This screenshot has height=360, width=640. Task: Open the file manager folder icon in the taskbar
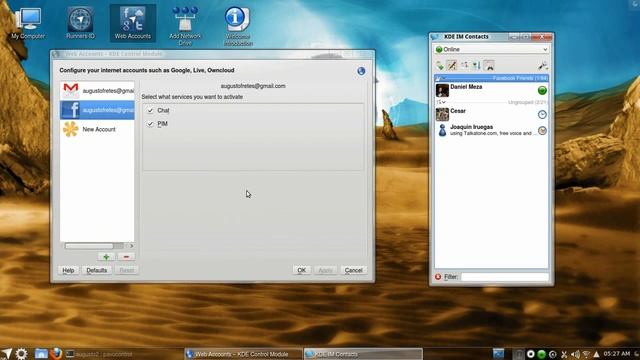click(x=41, y=354)
